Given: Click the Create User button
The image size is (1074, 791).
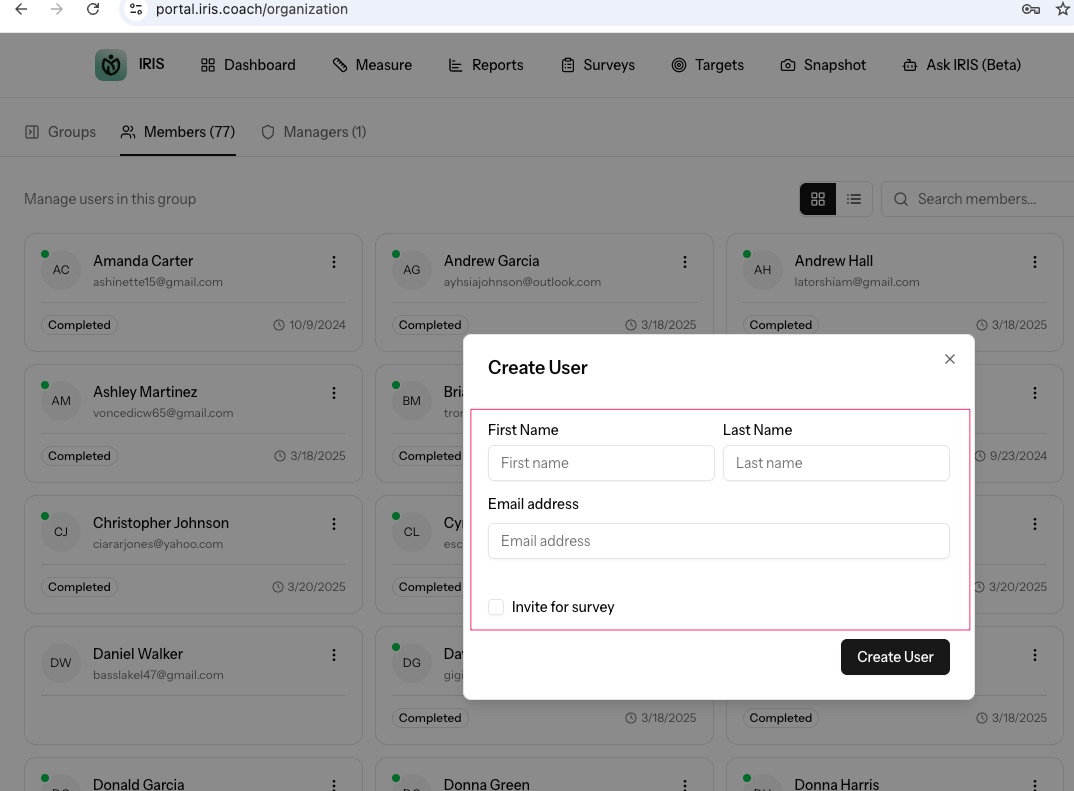Looking at the screenshot, I should click(895, 657).
